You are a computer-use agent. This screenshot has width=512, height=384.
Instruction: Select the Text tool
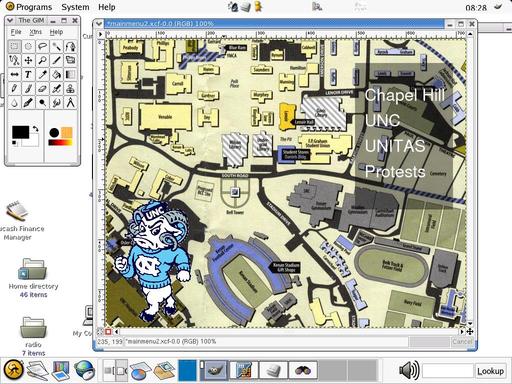(28, 74)
